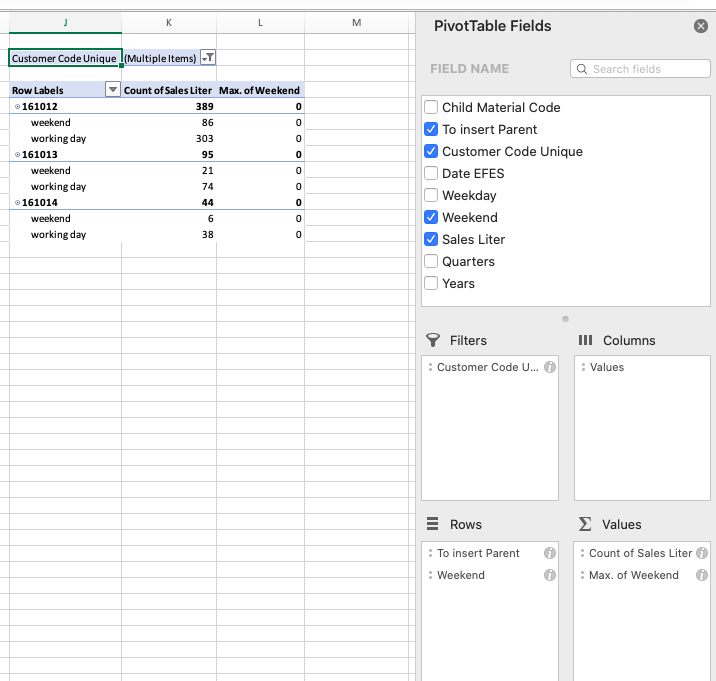Screen dimensions: 716x681
Task: Click the cell with value 86
Action: click(169, 122)
